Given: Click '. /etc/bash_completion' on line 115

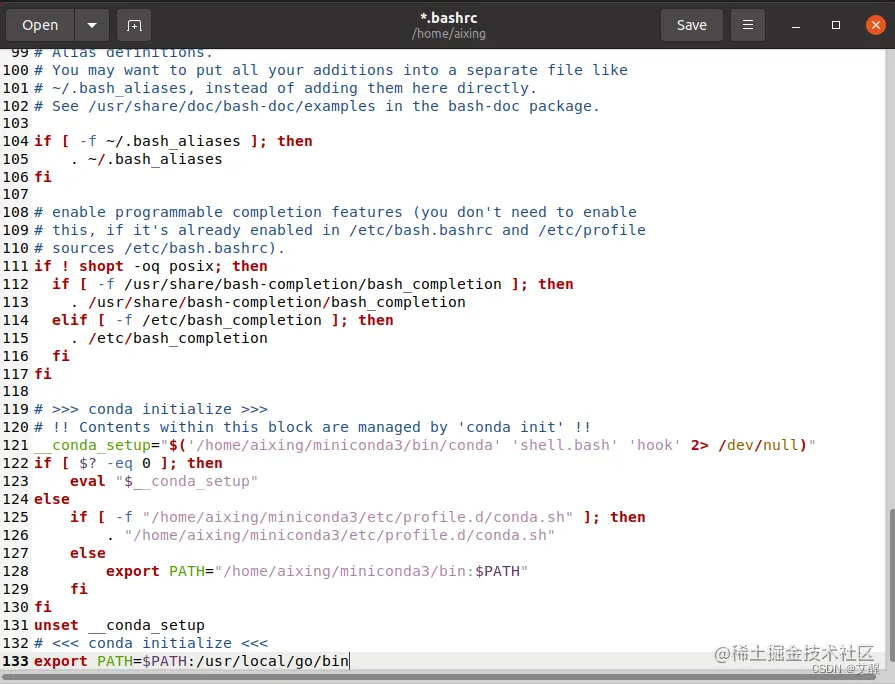Looking at the screenshot, I should pos(168,338).
